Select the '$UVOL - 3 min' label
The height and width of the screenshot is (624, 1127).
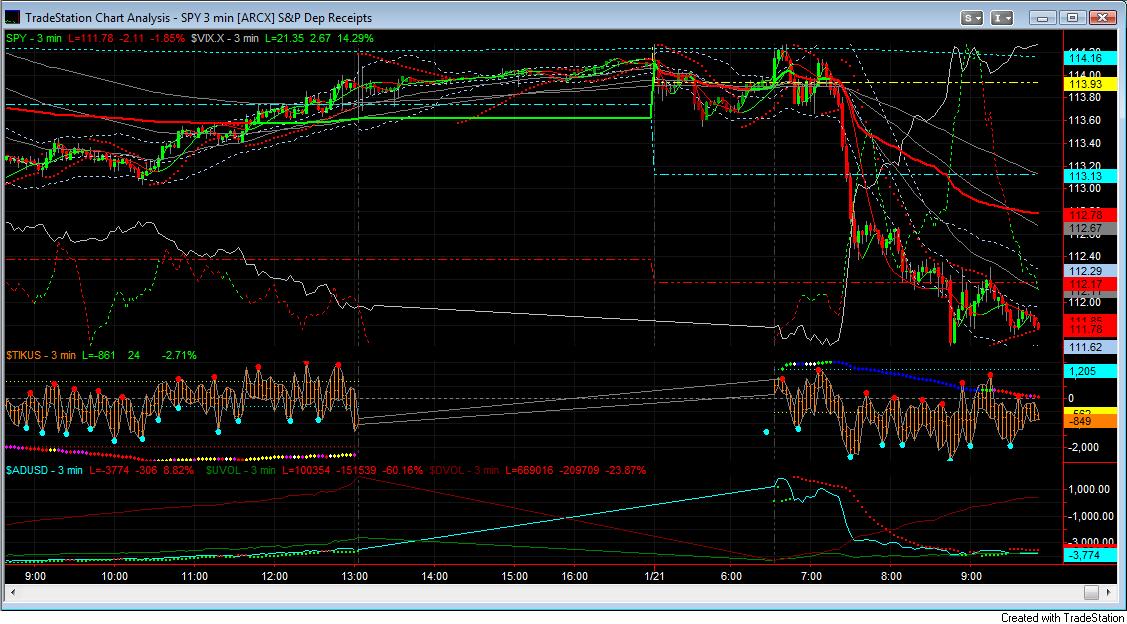pyautogui.click(x=240, y=469)
